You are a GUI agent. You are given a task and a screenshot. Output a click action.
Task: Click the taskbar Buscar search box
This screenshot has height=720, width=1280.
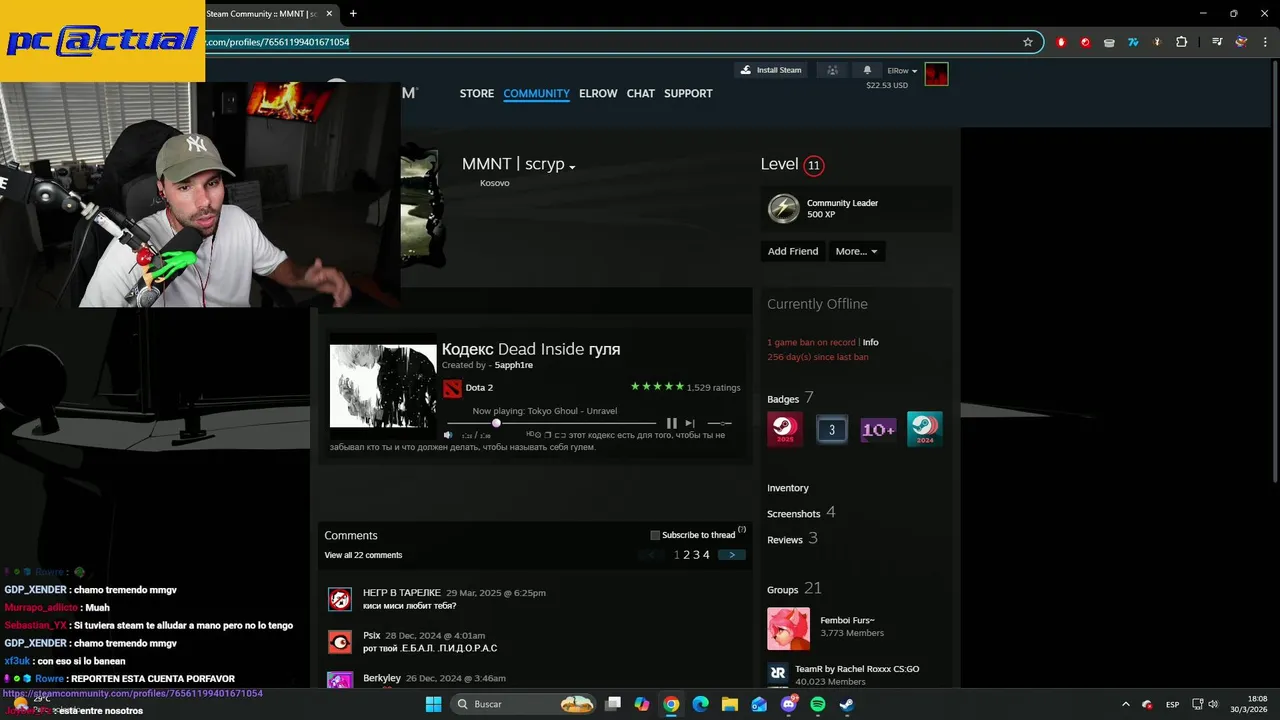click(524, 704)
